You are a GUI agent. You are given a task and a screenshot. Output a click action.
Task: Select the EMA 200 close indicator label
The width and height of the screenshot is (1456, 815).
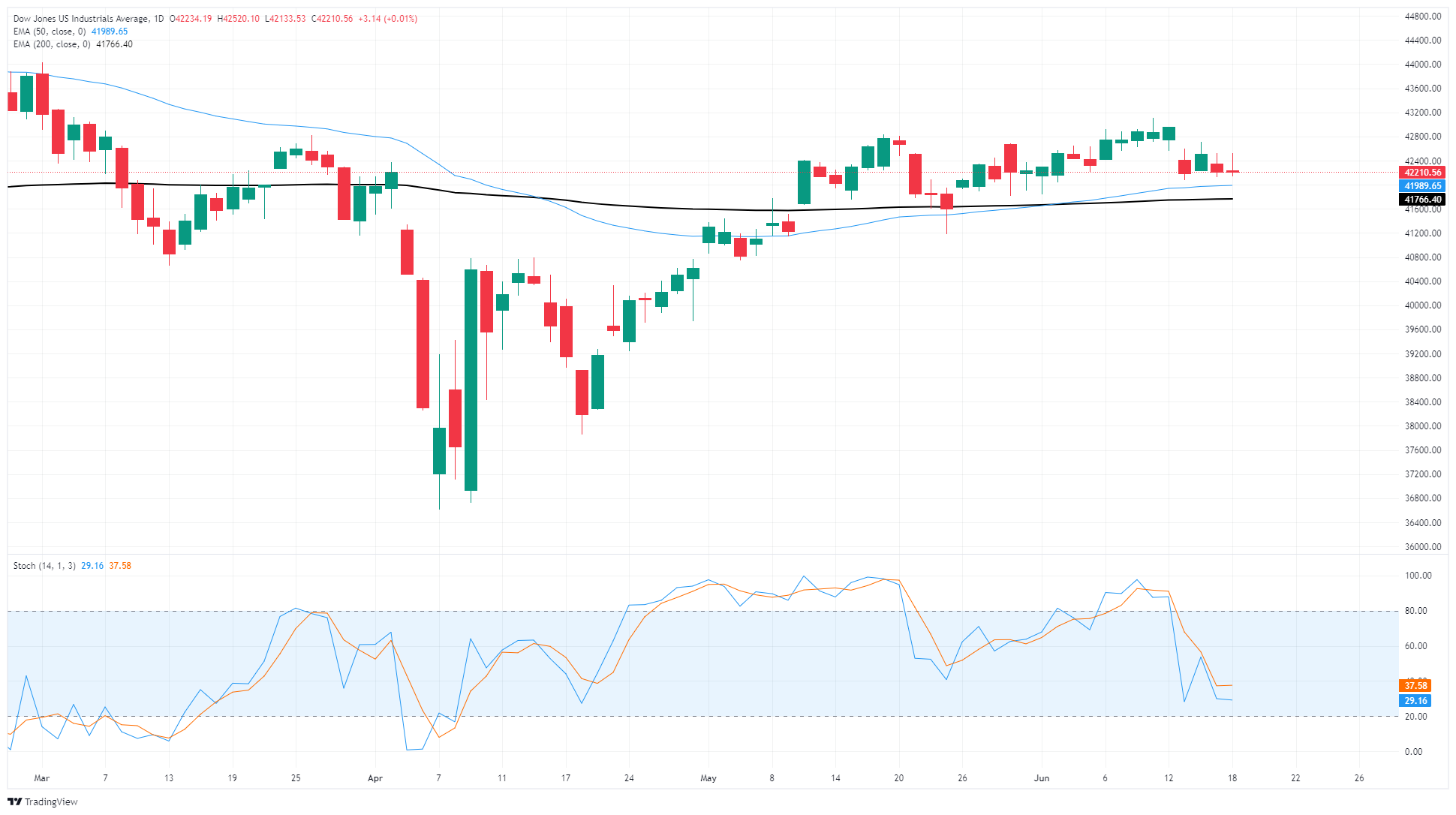click(52, 44)
